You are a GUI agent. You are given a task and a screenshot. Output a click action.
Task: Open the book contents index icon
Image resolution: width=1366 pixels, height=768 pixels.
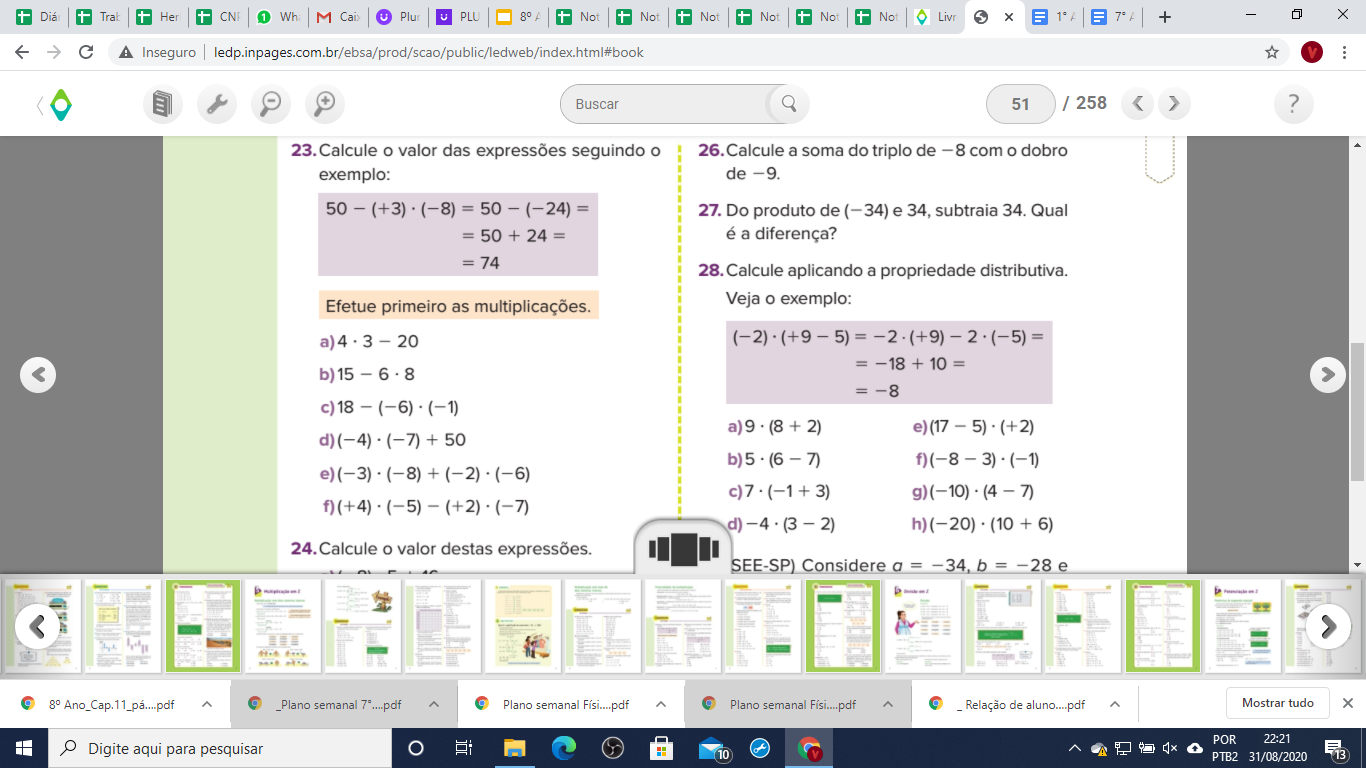click(x=162, y=103)
